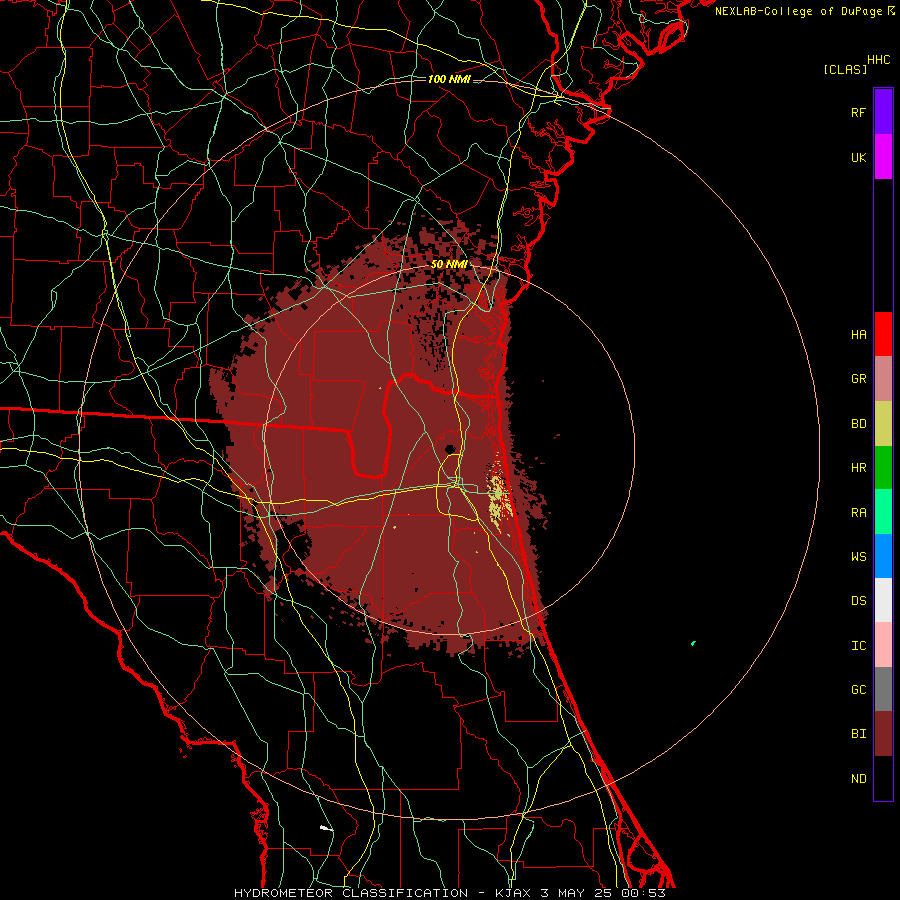
Task: Click the [CLAS] legend heading
Action: click(845, 69)
